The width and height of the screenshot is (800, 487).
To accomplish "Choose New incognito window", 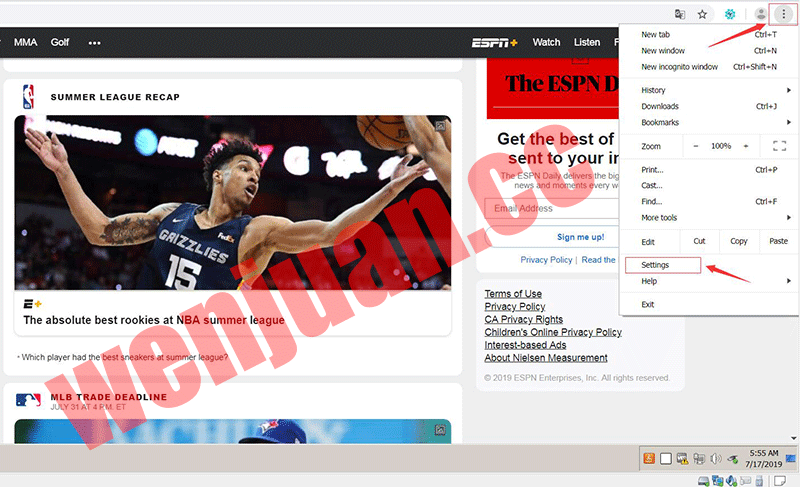I will 680,67.
